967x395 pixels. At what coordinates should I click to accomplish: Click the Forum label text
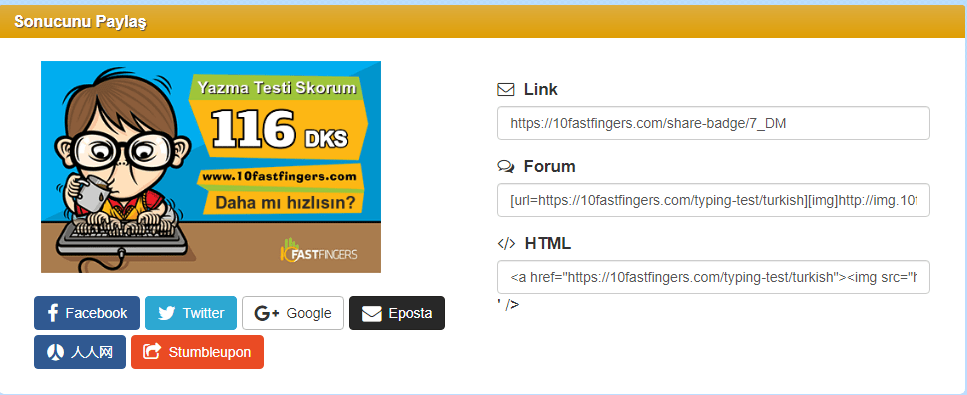point(549,167)
